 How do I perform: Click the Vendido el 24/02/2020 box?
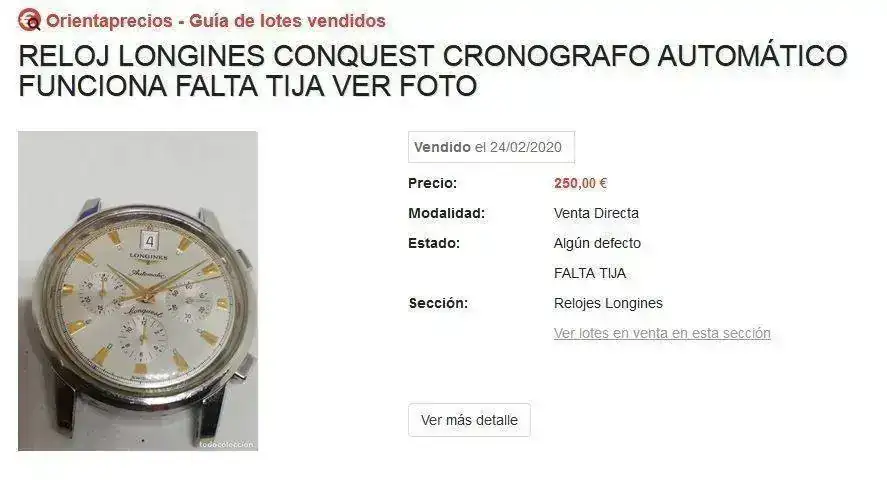pyautogui.click(x=491, y=147)
